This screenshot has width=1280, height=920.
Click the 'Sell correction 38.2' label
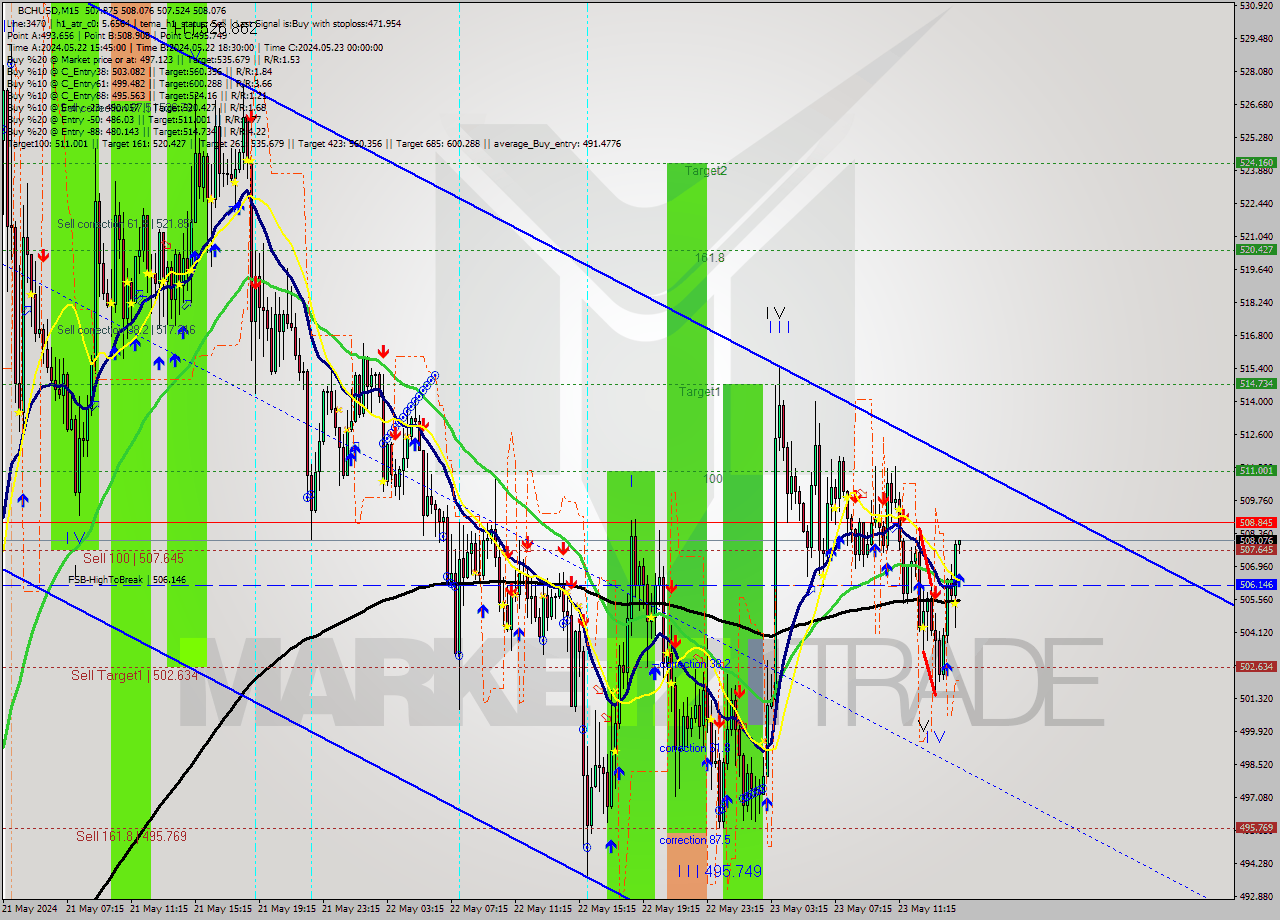(x=126, y=330)
